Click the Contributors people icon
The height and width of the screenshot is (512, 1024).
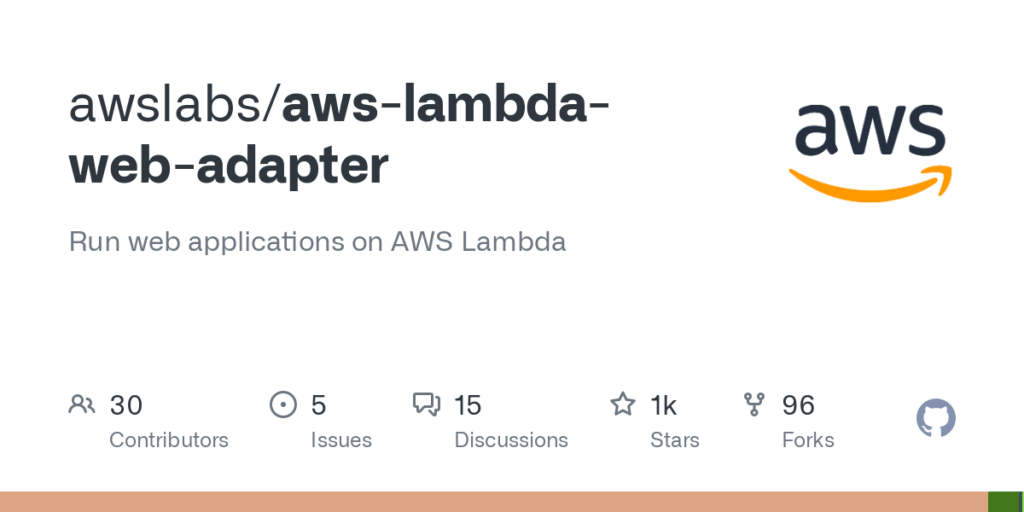81,404
